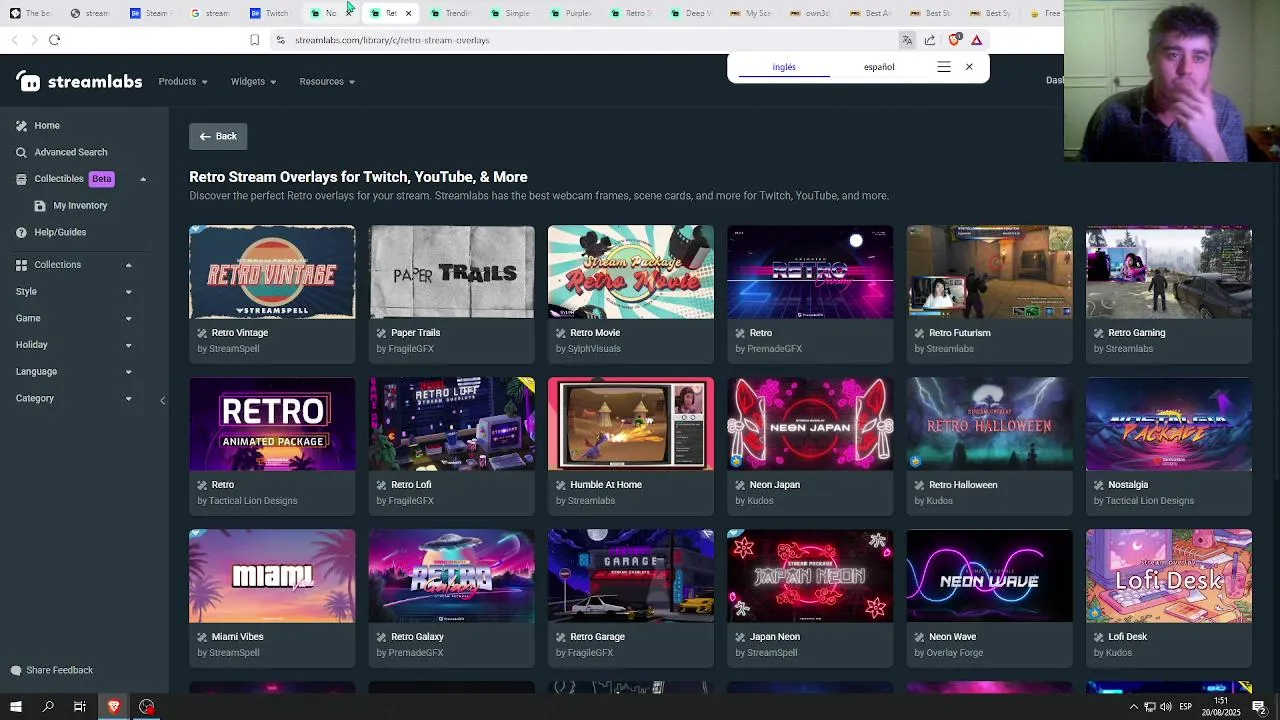Click the Back button
1280x720 pixels.
(x=218, y=136)
